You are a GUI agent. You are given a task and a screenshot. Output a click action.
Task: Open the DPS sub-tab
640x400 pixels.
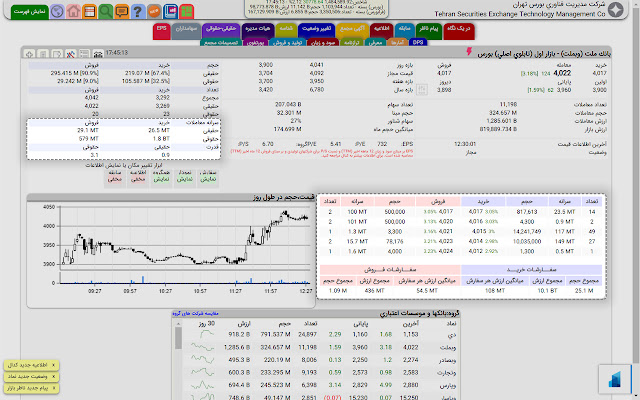[x=418, y=42]
